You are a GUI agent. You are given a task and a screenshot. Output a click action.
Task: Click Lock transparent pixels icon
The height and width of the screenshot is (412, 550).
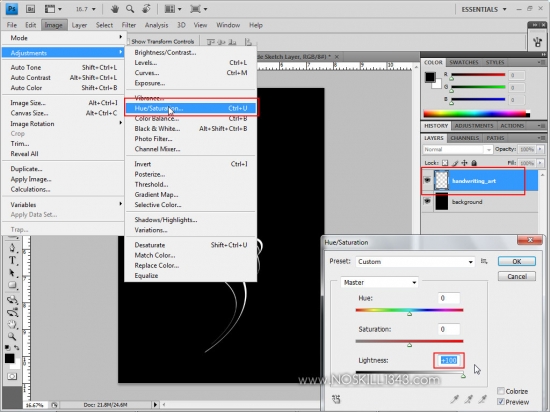coord(445,163)
